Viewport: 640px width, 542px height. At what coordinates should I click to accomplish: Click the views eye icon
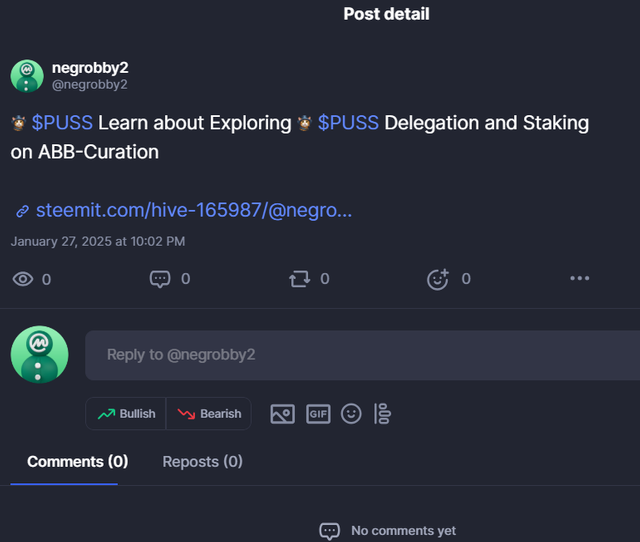[22, 279]
